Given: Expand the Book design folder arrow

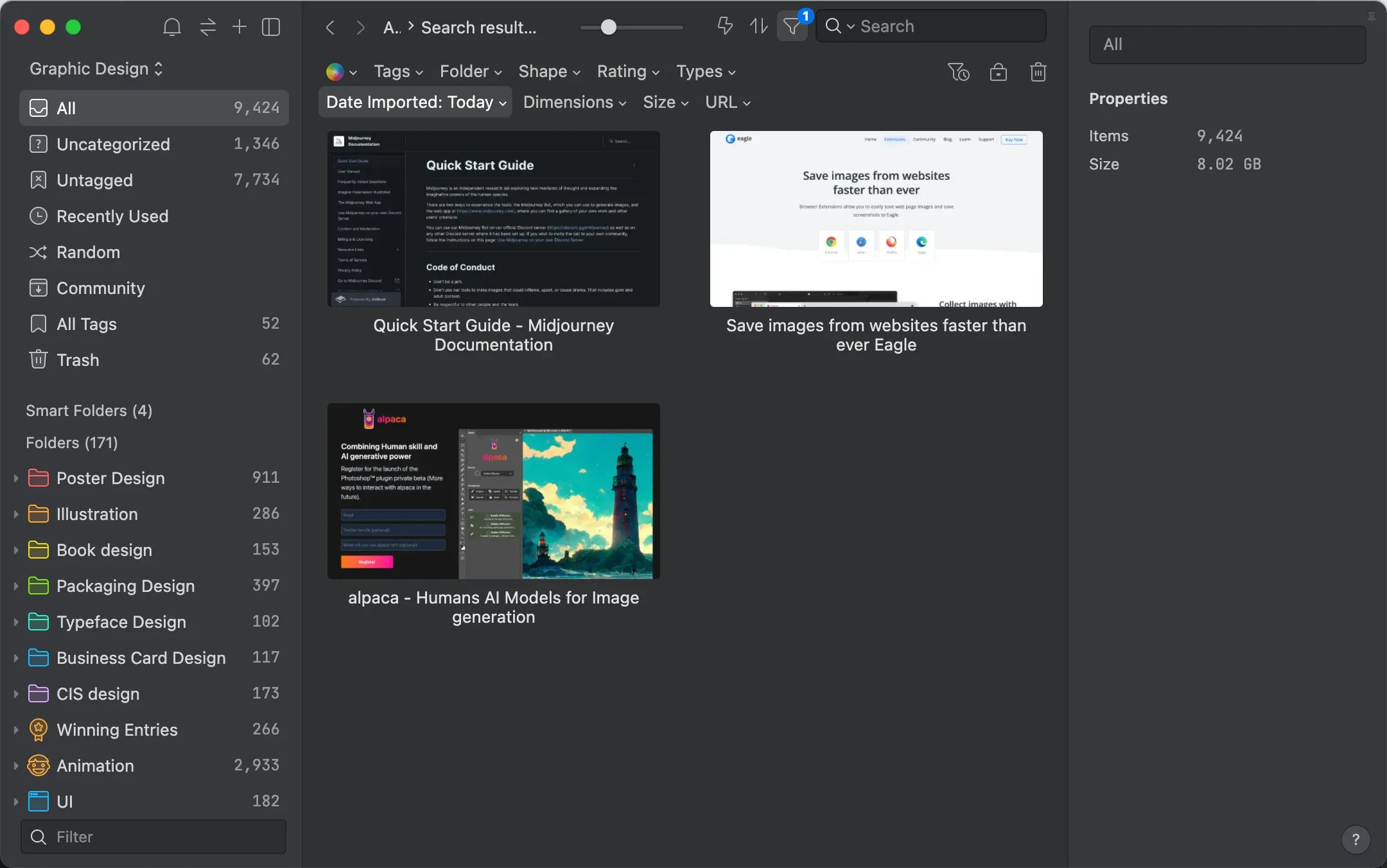Looking at the screenshot, I should click(x=16, y=550).
